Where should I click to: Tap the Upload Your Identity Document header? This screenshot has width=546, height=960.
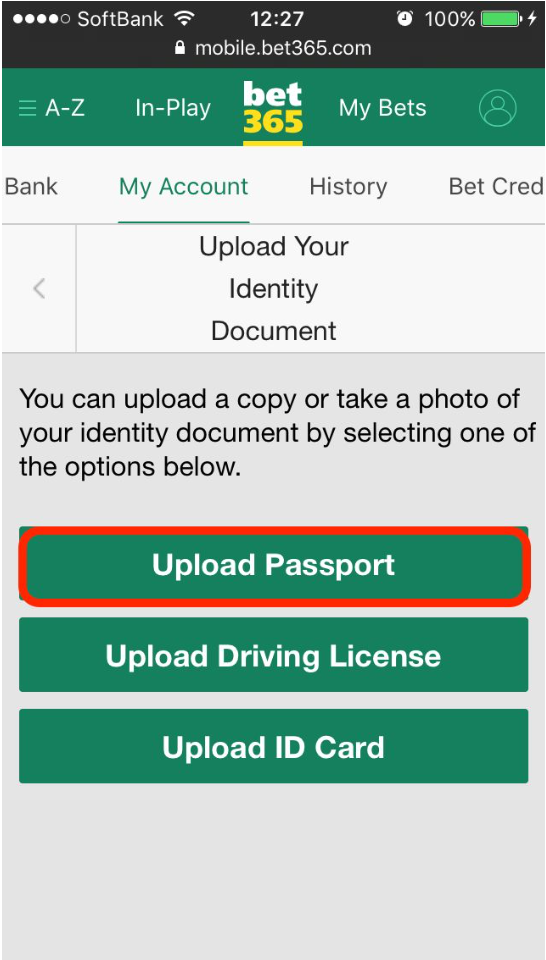point(274,288)
